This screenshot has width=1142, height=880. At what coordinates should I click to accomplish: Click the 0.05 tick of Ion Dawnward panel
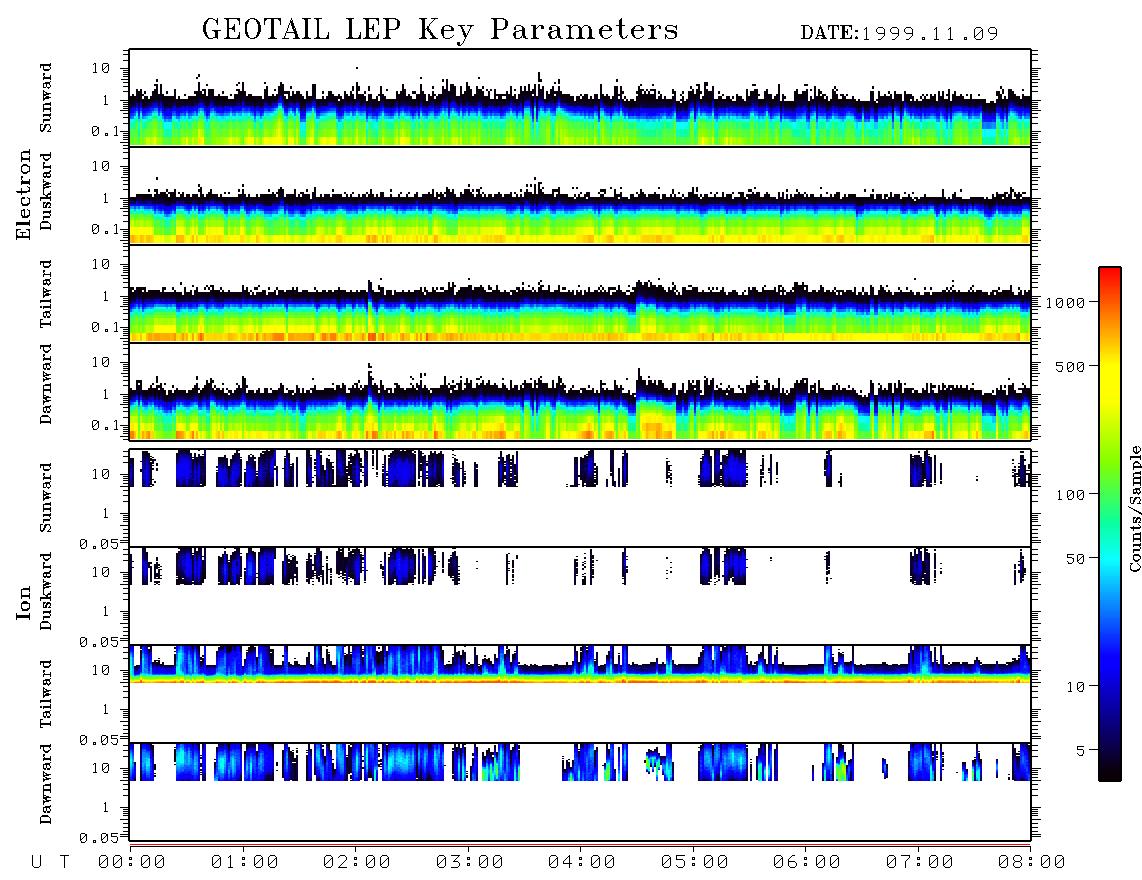click(x=98, y=838)
